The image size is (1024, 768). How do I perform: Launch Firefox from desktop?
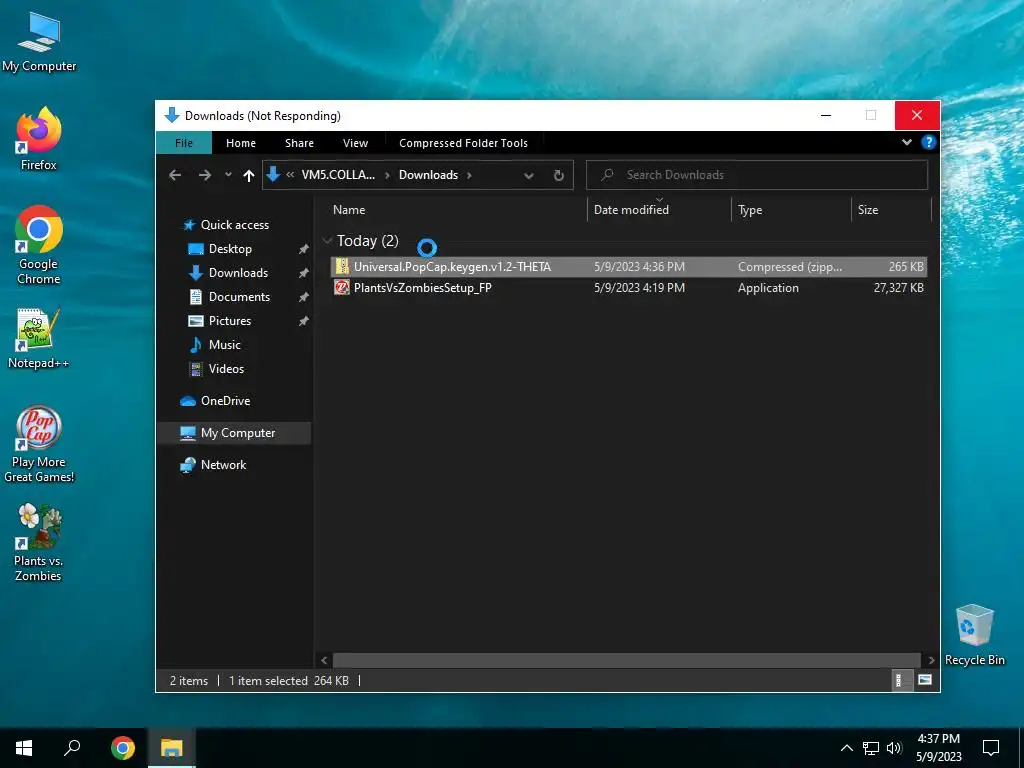[39, 139]
